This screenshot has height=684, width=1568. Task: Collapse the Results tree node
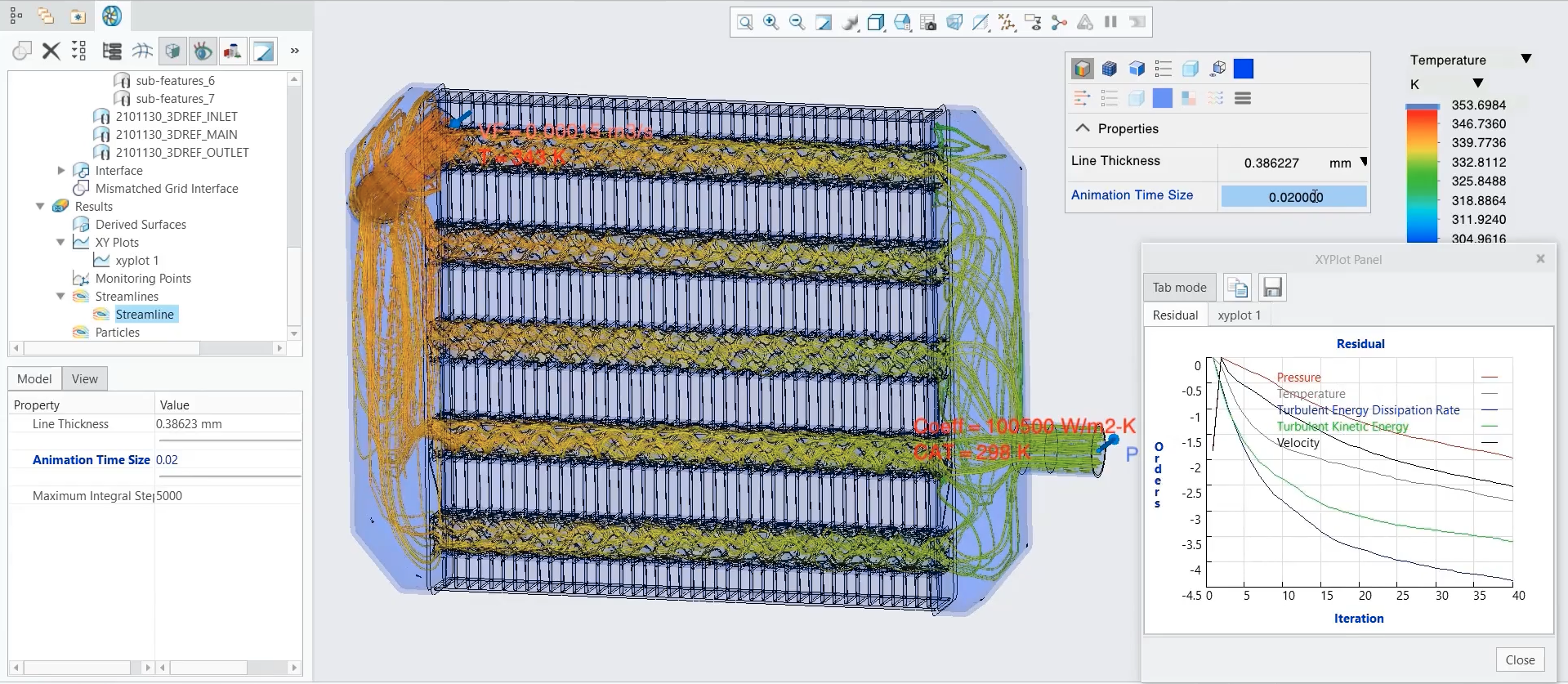[40, 206]
